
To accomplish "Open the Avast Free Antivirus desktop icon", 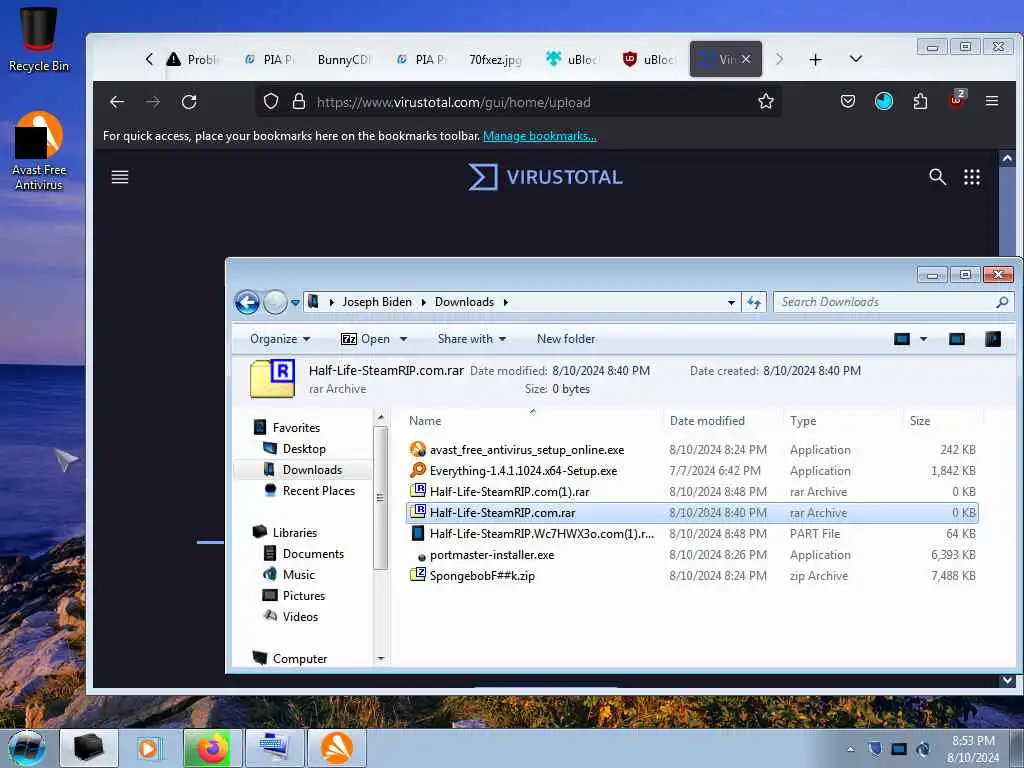I will [39, 151].
